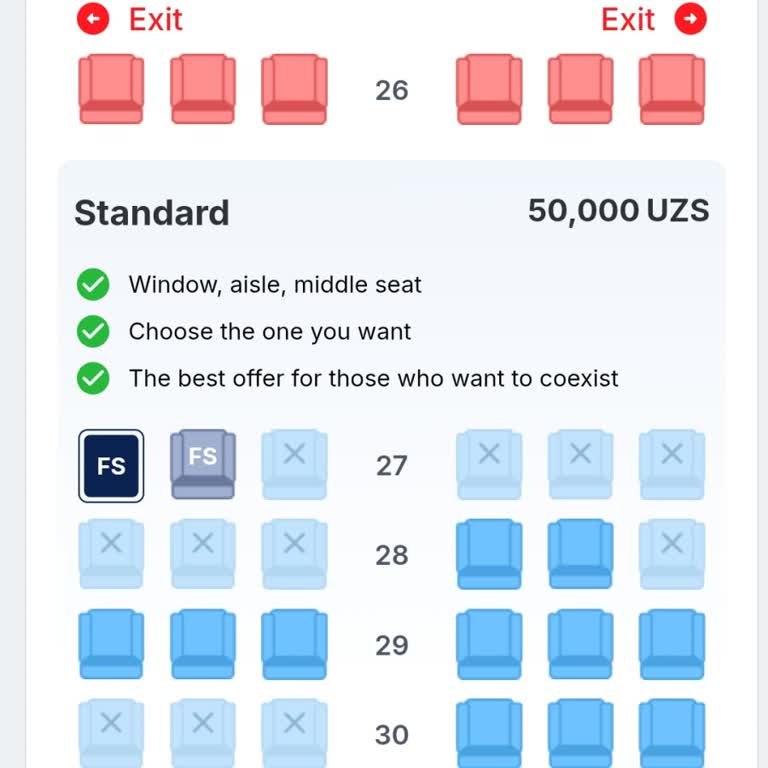Pick the left-side middle seat in row 29
Viewport: 768px width, 768px height.
point(203,644)
